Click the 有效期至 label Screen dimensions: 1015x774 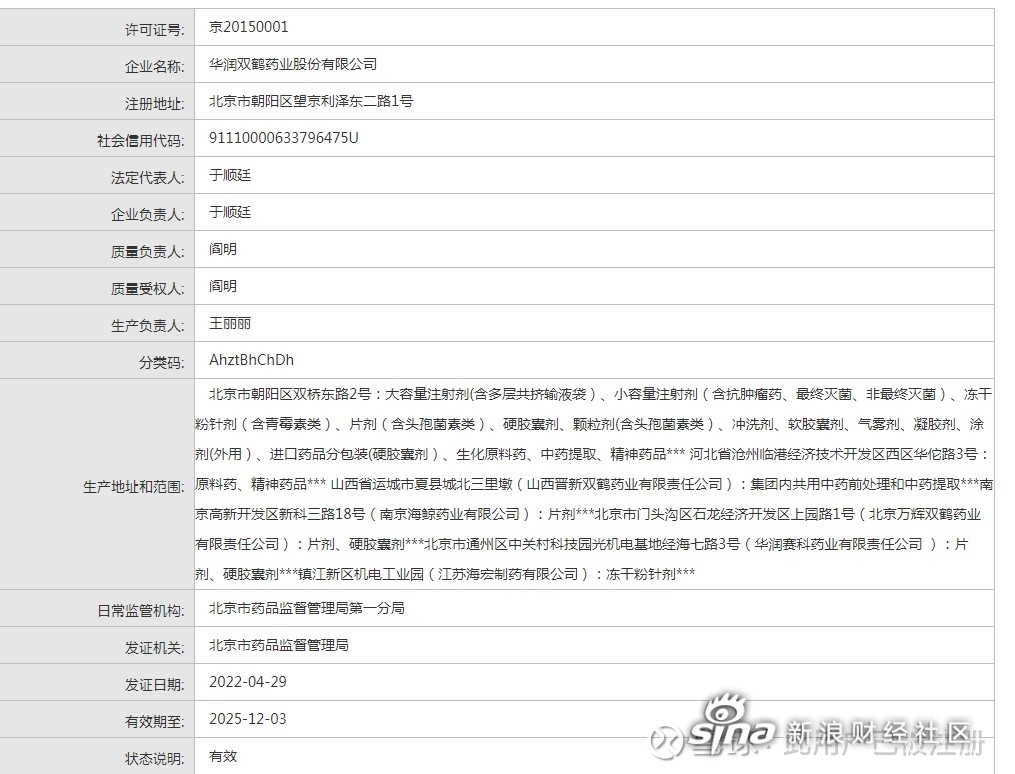[x=154, y=721]
